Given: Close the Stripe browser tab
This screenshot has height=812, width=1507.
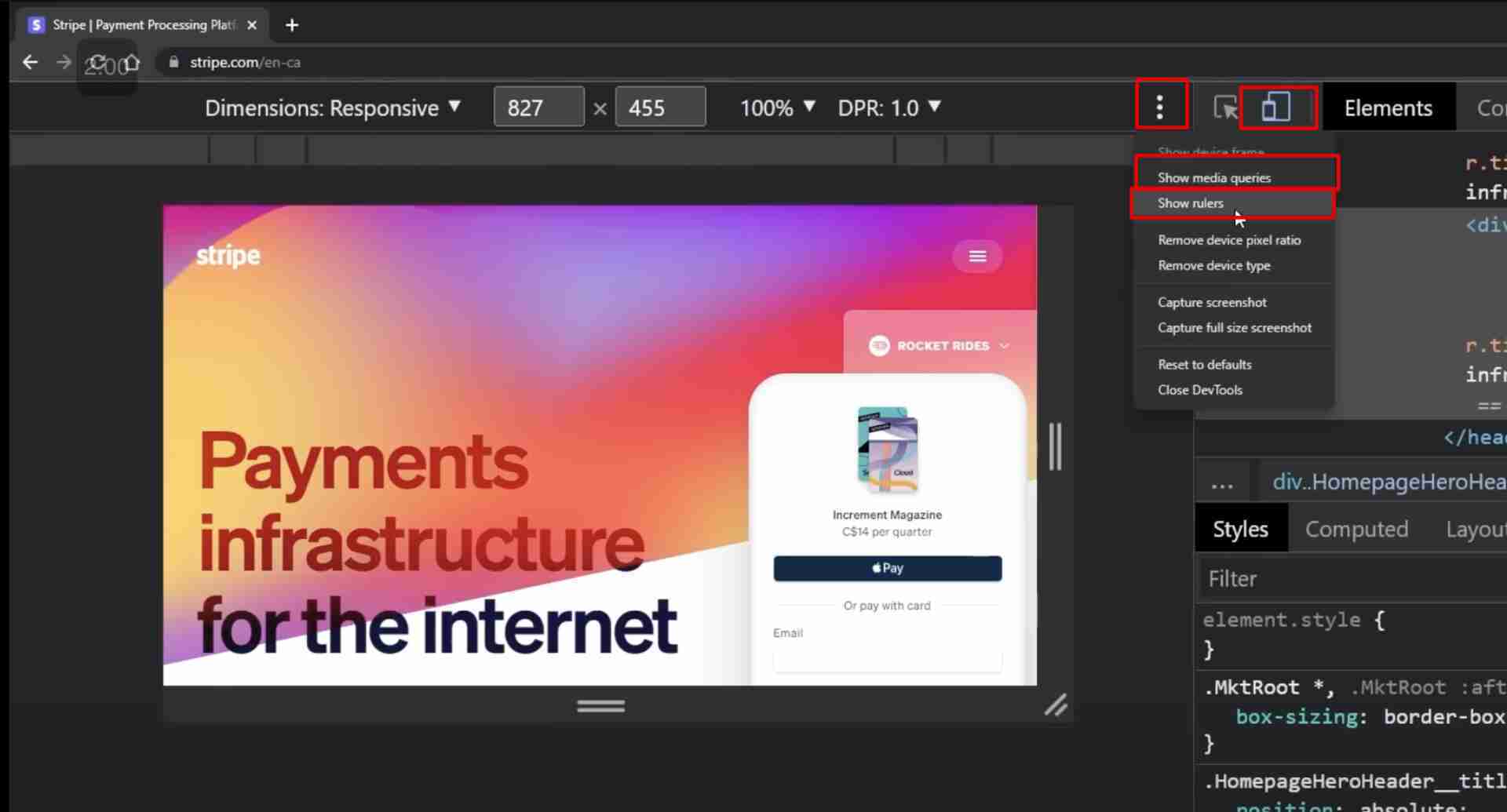Looking at the screenshot, I should coord(252,25).
